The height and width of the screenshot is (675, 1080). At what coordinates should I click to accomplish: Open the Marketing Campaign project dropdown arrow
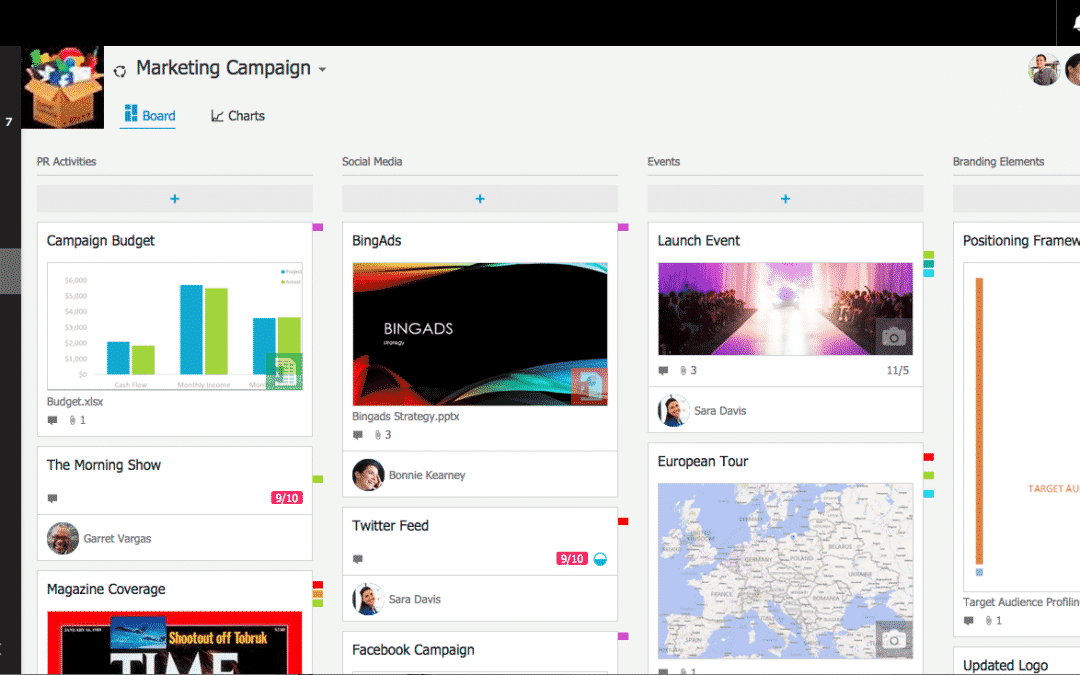(x=322, y=70)
